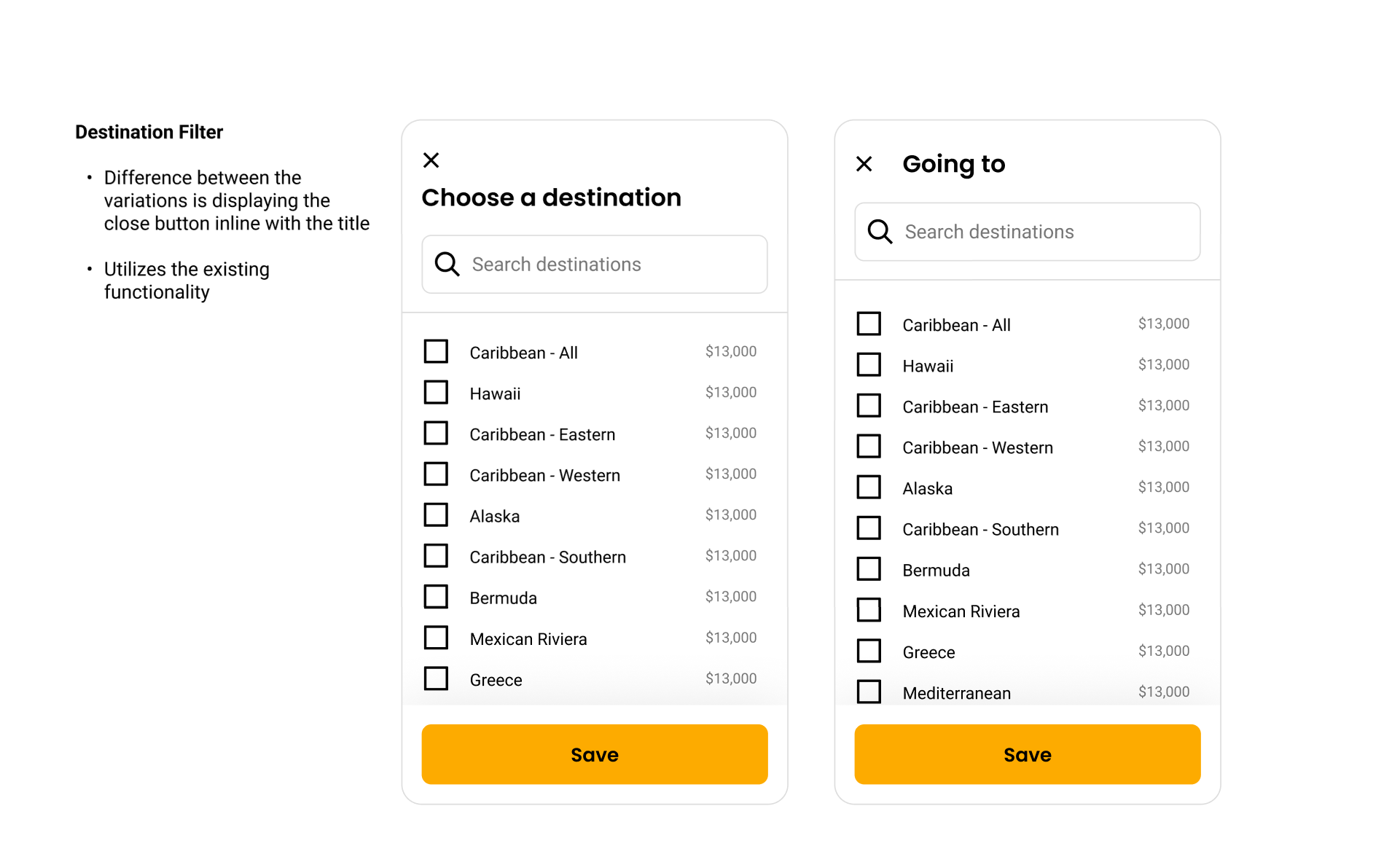Close the 'Going to' panel

point(864,164)
